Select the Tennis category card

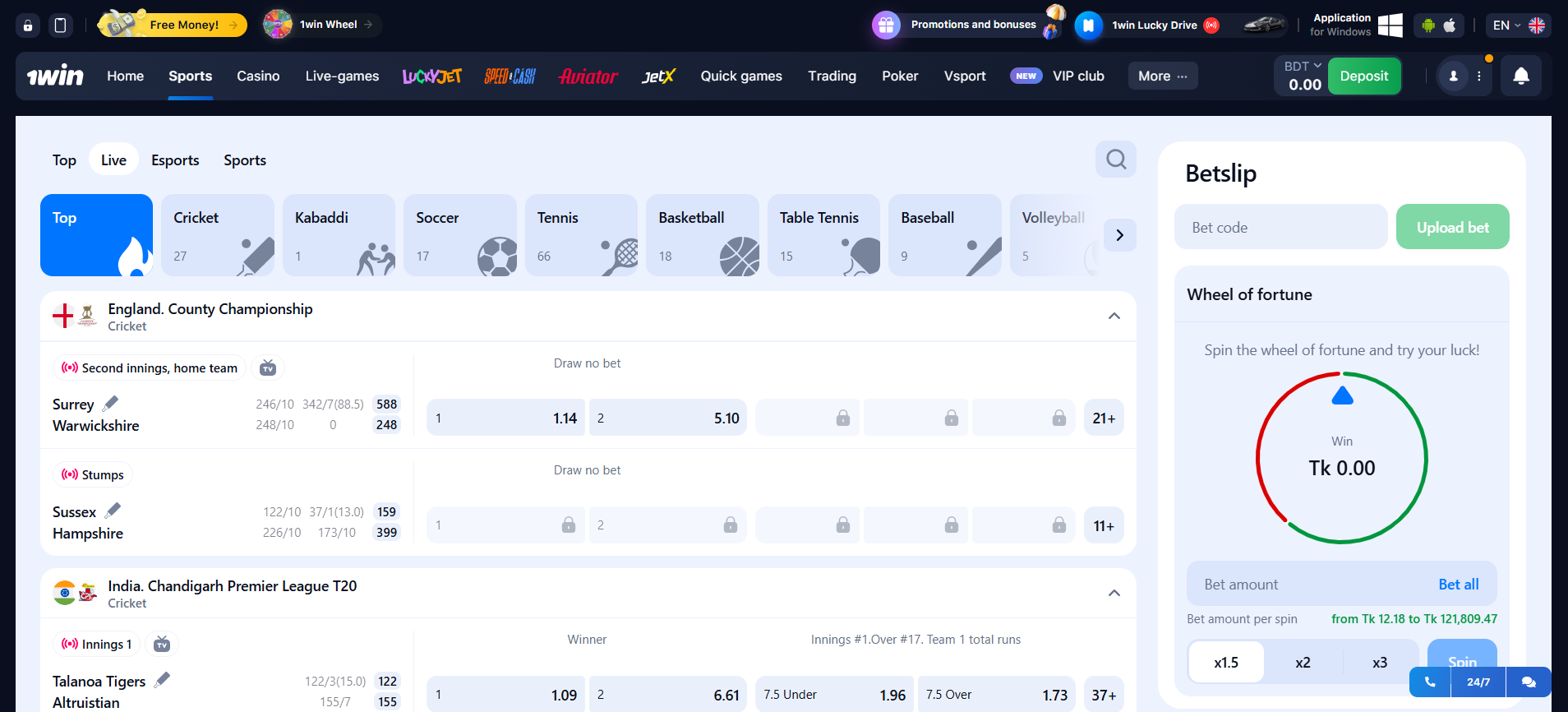[581, 235]
